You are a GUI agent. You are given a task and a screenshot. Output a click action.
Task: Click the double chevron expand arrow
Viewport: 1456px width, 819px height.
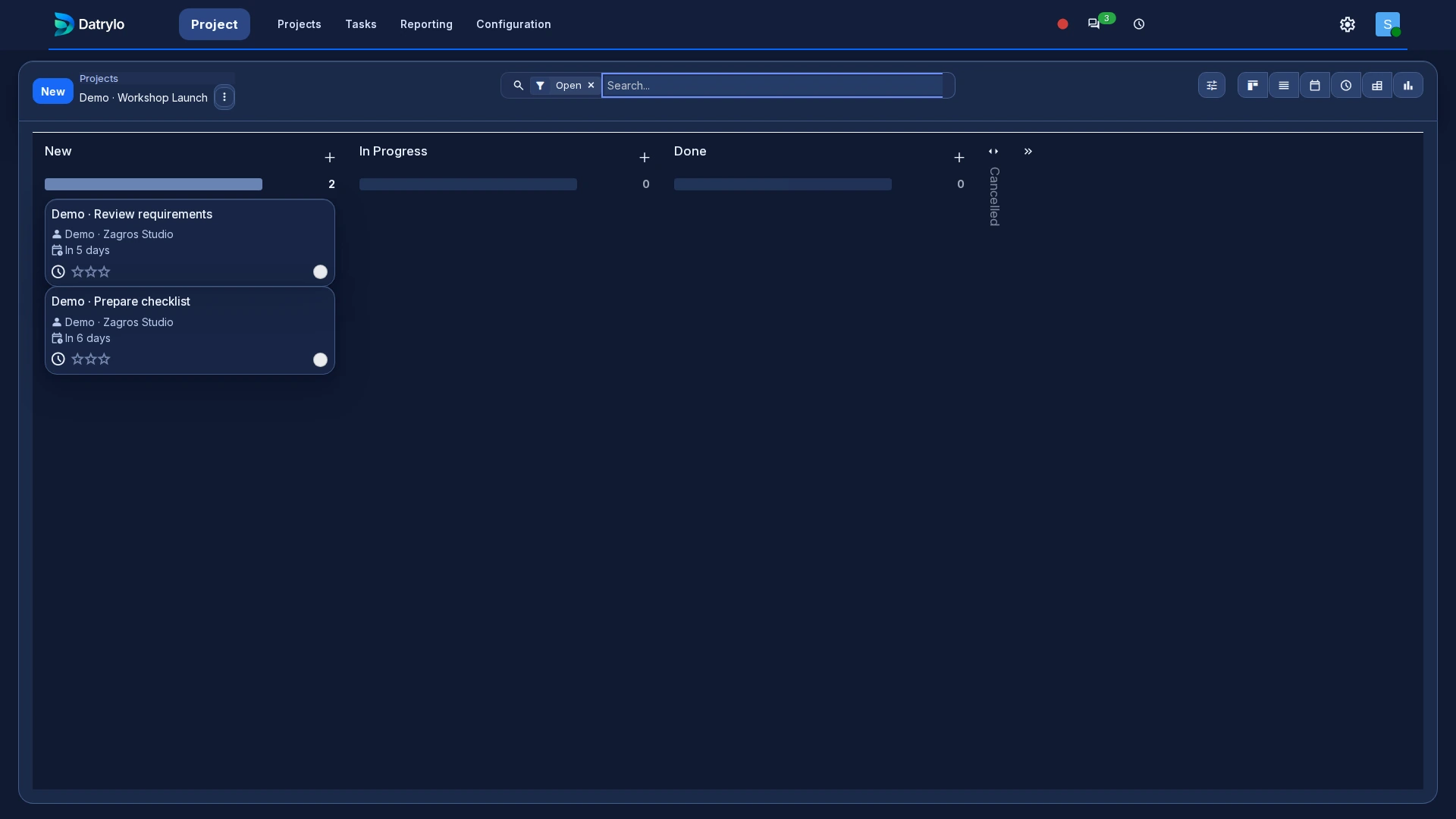(x=1028, y=152)
